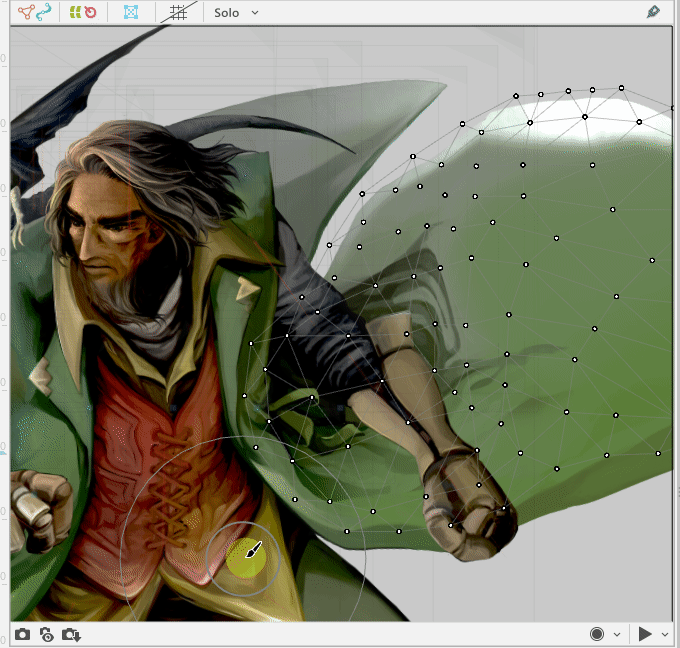Image resolution: width=680 pixels, height=648 pixels.
Task: Click the camera with eye icon
Action: click(46, 635)
